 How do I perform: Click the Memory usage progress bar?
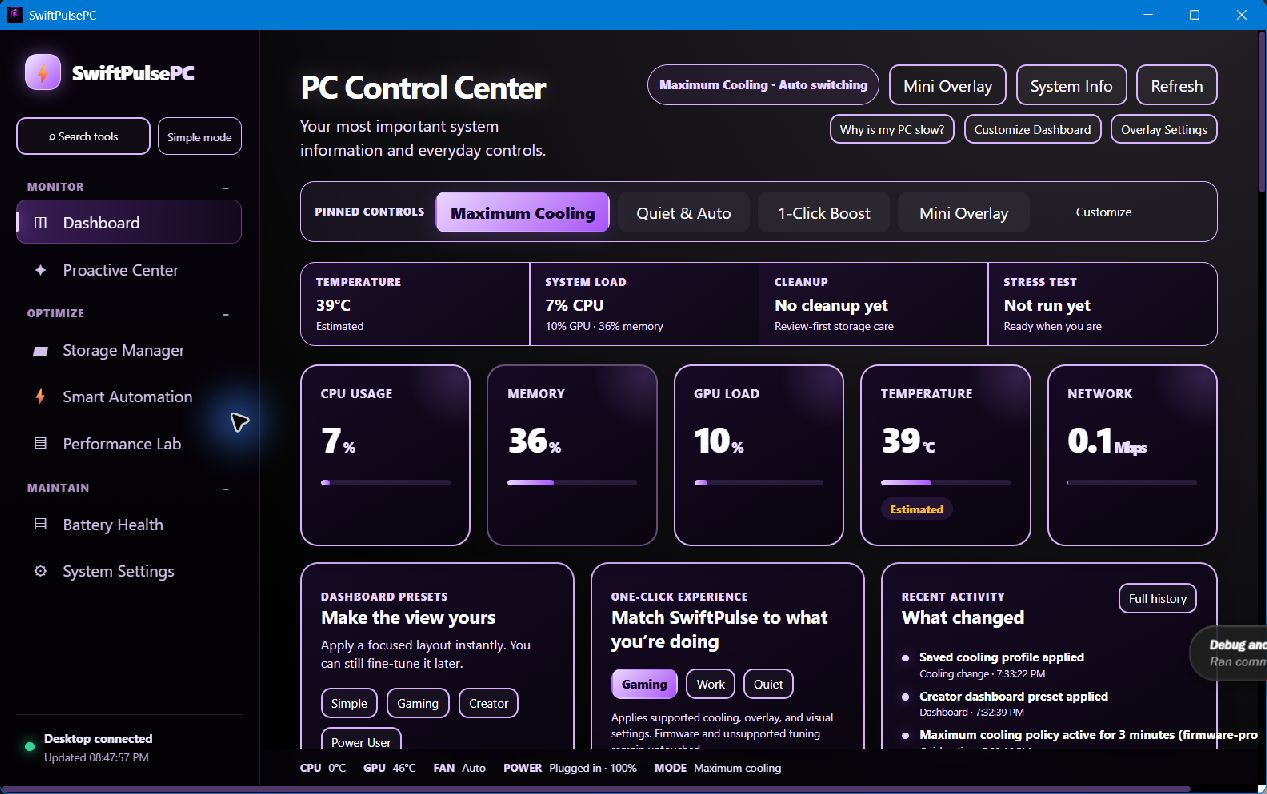click(x=572, y=483)
